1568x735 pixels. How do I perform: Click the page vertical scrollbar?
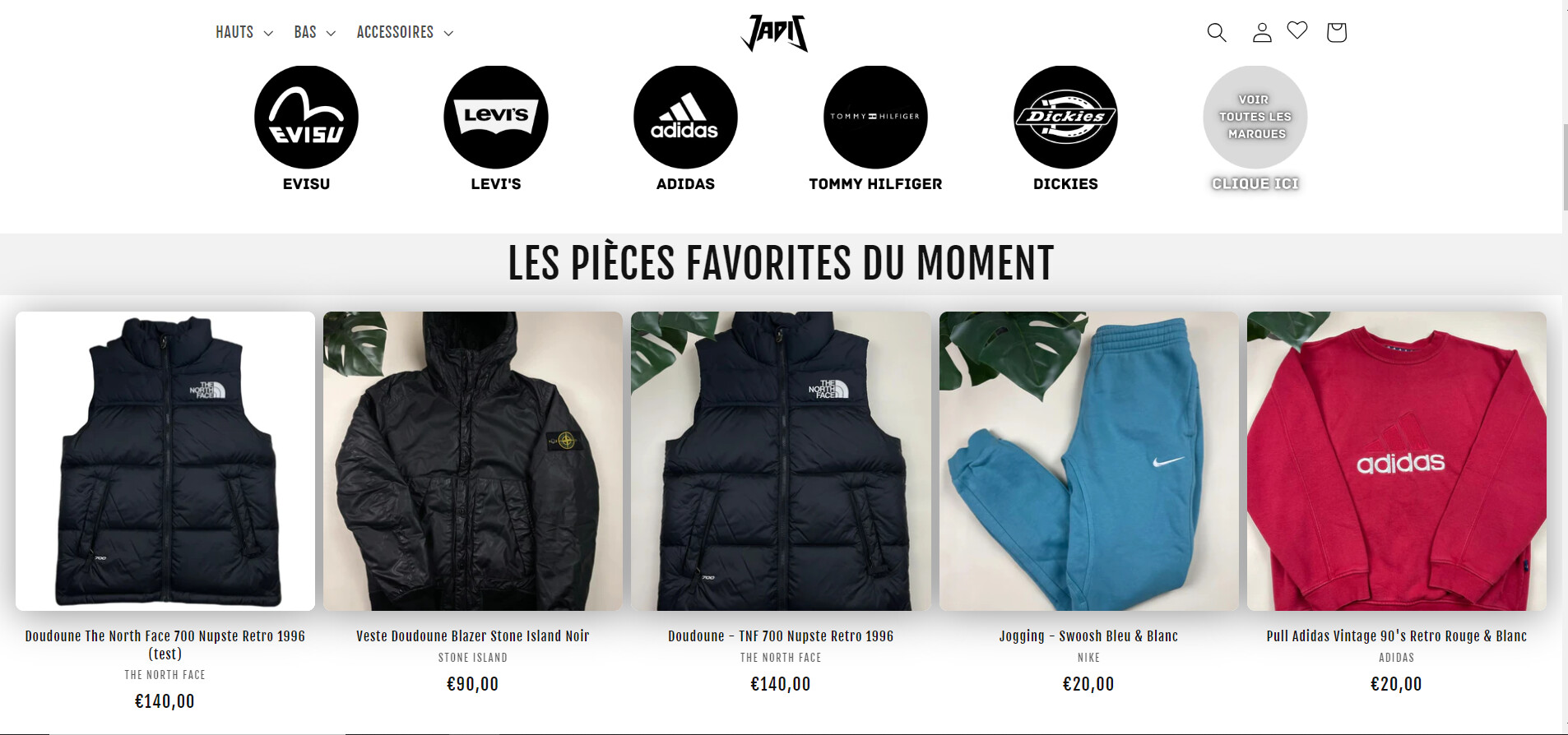pos(1565,367)
